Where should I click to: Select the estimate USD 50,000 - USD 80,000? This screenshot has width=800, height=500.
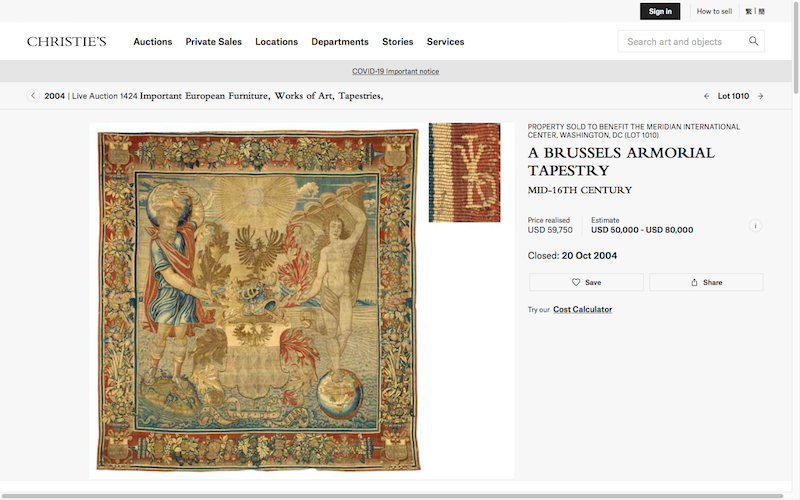(642, 230)
